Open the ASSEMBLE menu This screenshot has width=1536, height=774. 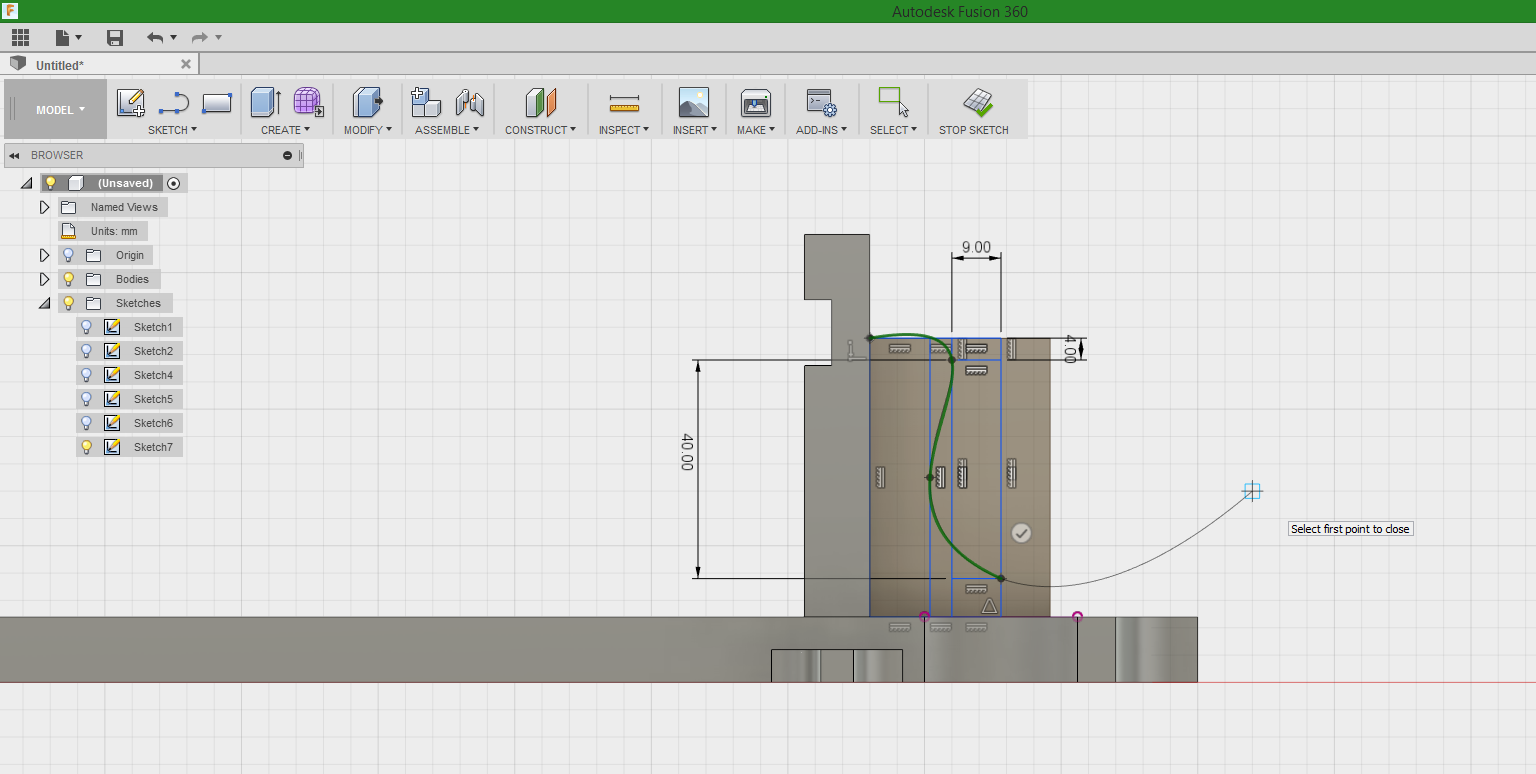tap(447, 130)
